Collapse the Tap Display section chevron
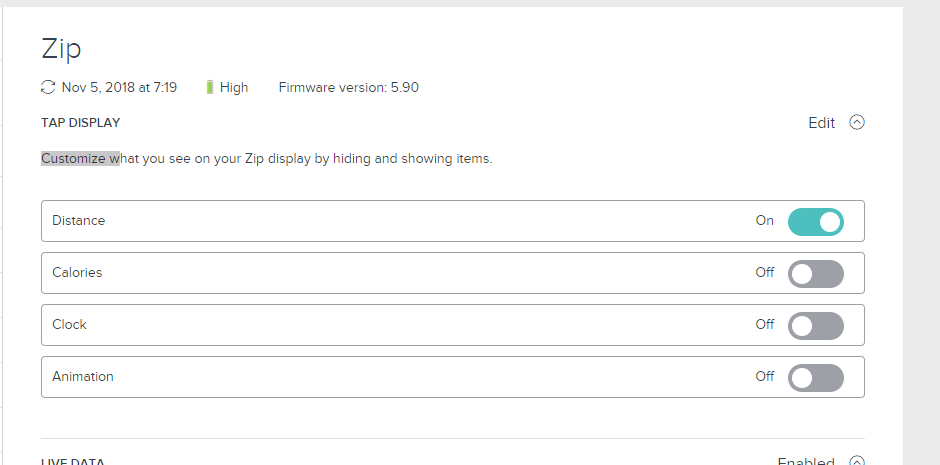Viewport: 940px width, 465px height. 856,123
